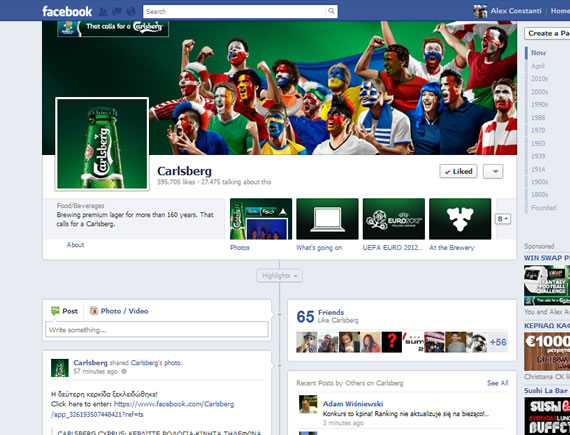The width and height of the screenshot is (570, 435).
Task: Open the Photos app thumbnail
Action: tap(261, 219)
